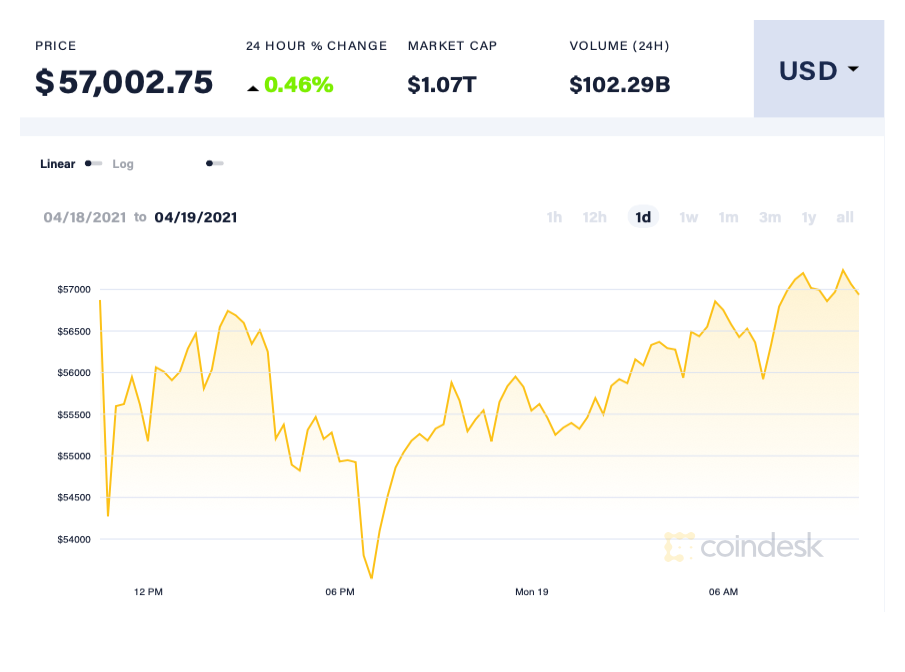Image resolution: width=905 pixels, height=672 pixels.
Task: Toggle the unlabeled switch right of Log
Action: point(214,163)
